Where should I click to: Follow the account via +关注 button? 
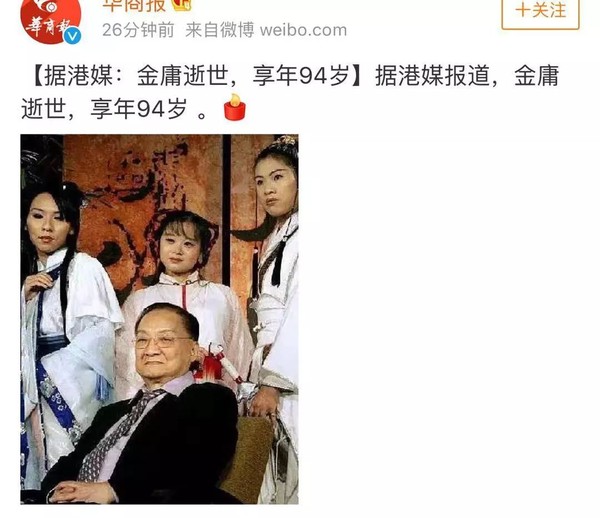(x=540, y=12)
